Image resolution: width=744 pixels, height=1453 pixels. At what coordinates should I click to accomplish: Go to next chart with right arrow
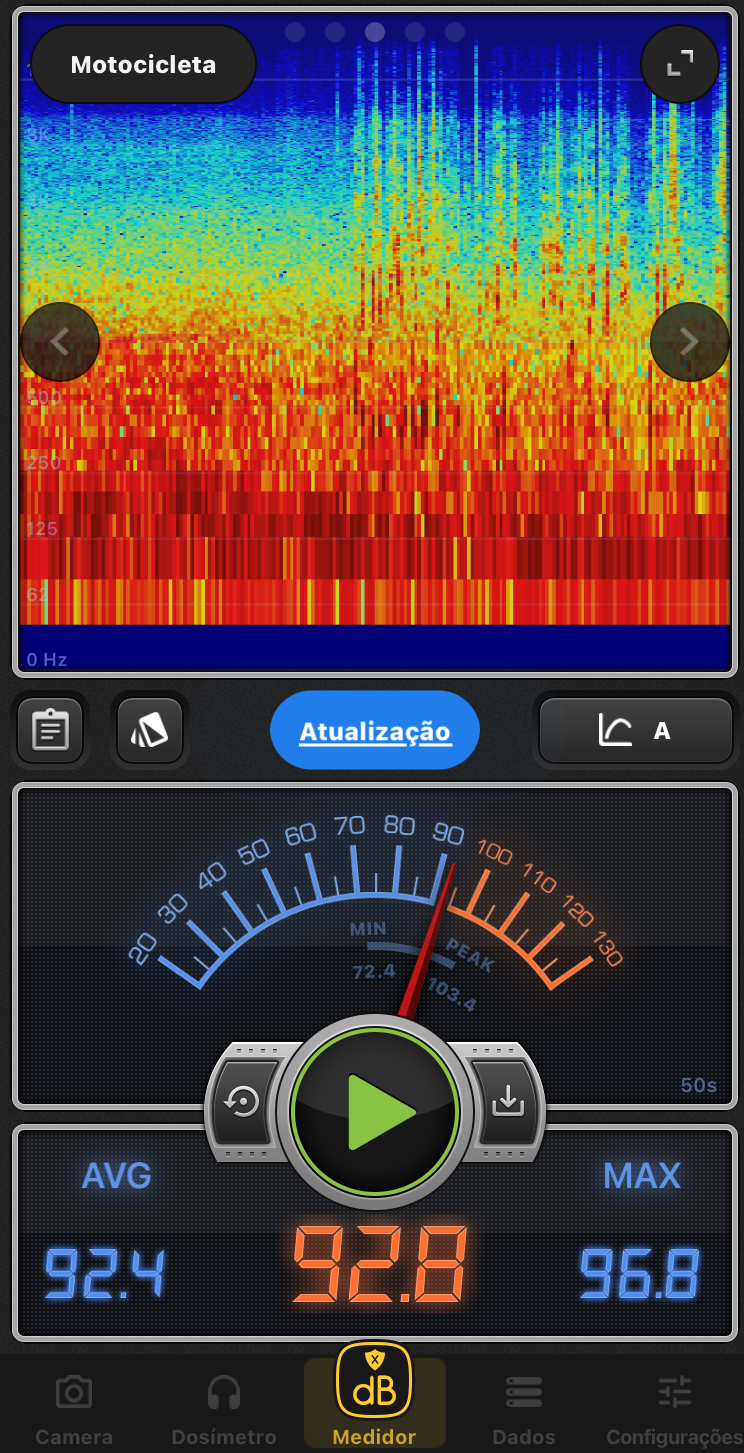[689, 342]
